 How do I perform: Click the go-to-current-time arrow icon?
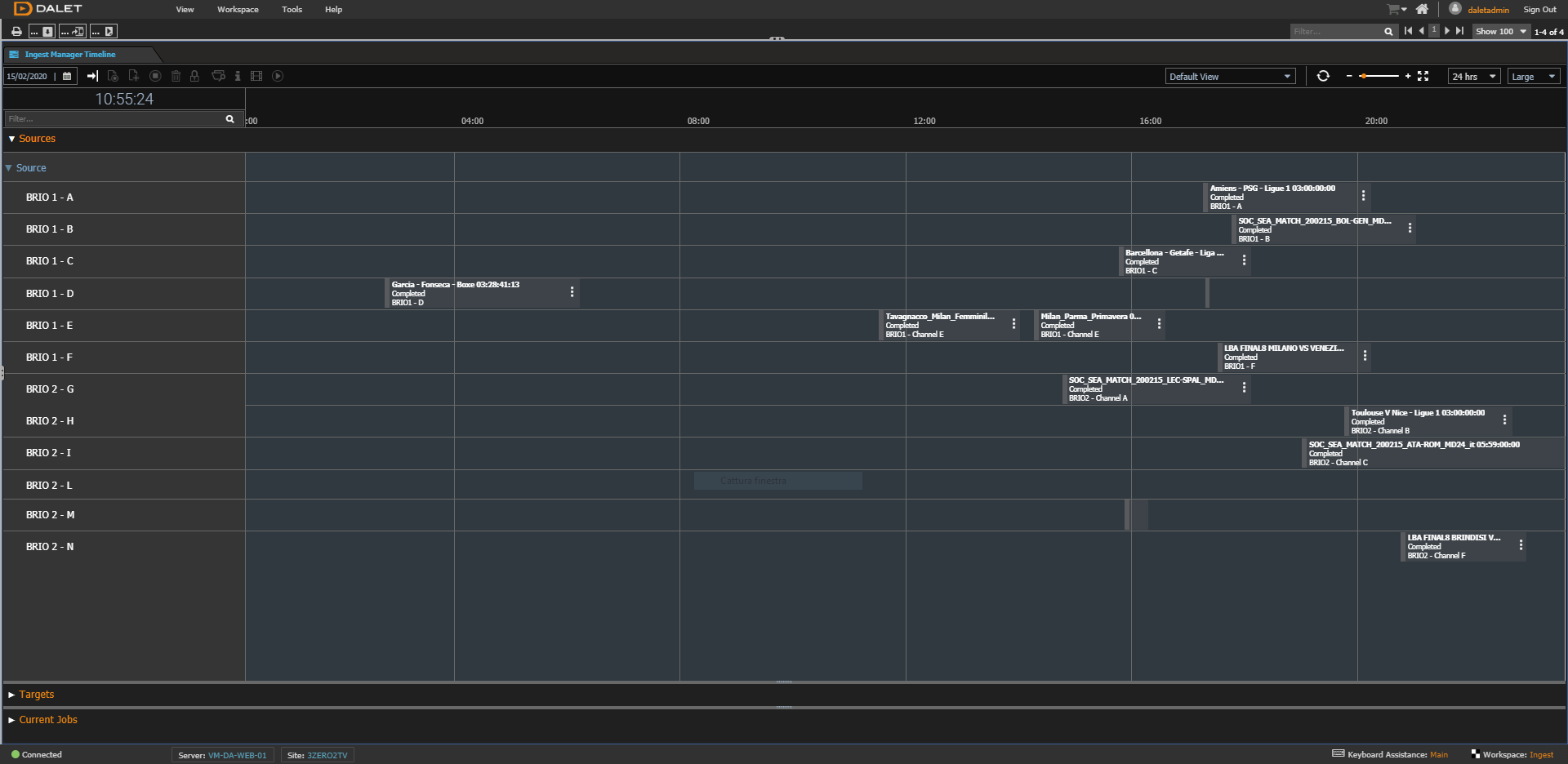[x=92, y=76]
